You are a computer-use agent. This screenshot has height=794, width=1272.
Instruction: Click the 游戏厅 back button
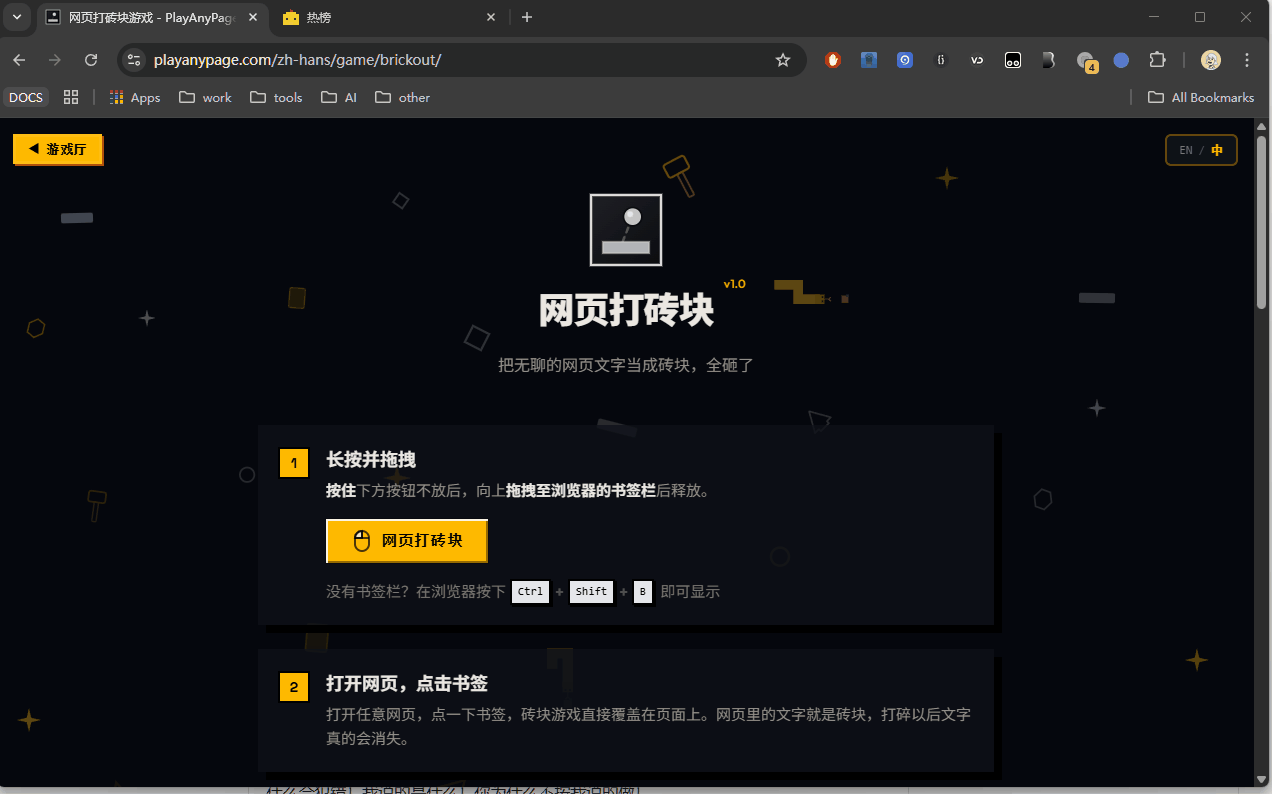point(57,149)
